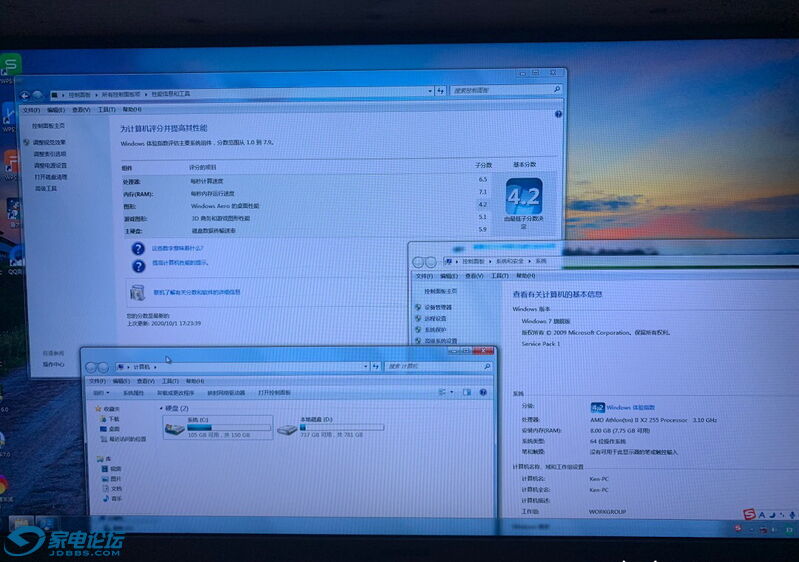Viewport: 799px width, 562px height.
Task: Click 卸载或更改程序 in 计算机 toolbar
Action: pos(175,393)
